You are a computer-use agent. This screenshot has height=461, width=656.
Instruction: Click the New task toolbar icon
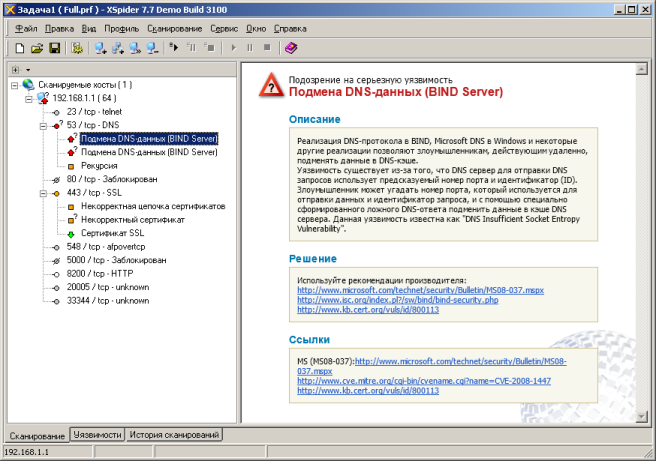[x=19, y=48]
